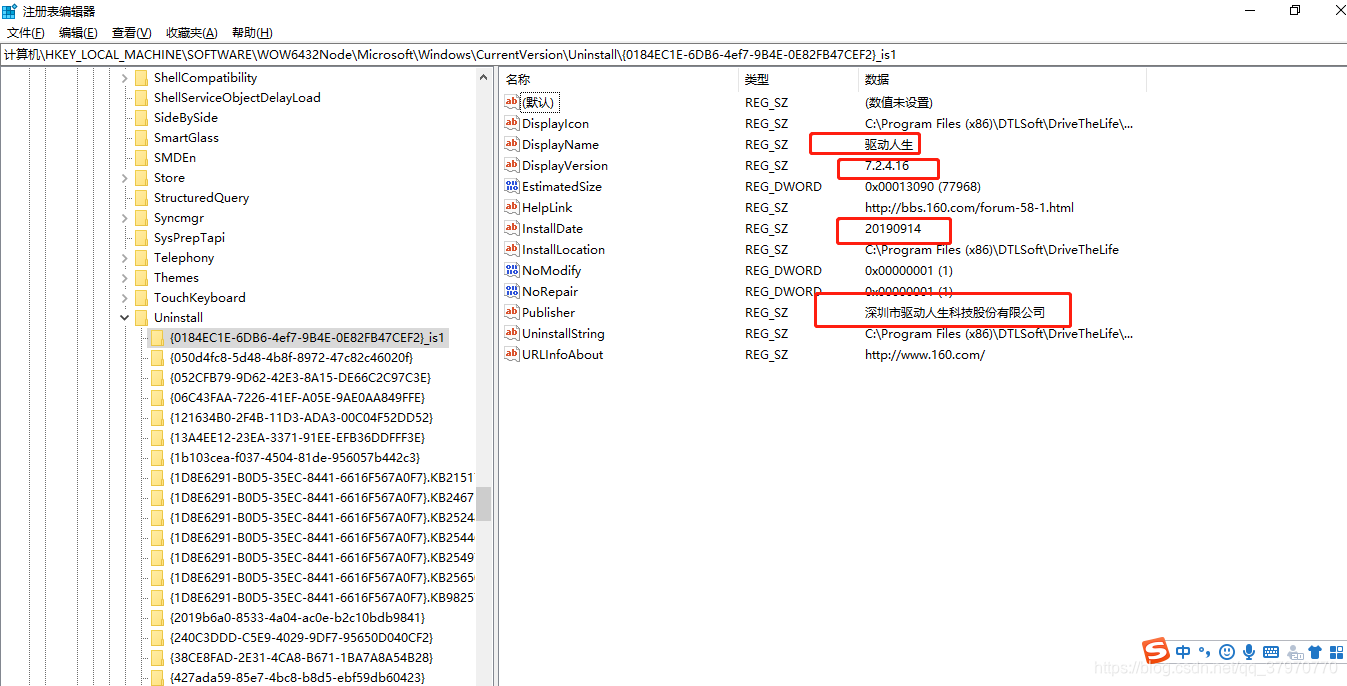
Task: Toggle the Sogou punctuation mode icon
Action: click(x=1205, y=652)
